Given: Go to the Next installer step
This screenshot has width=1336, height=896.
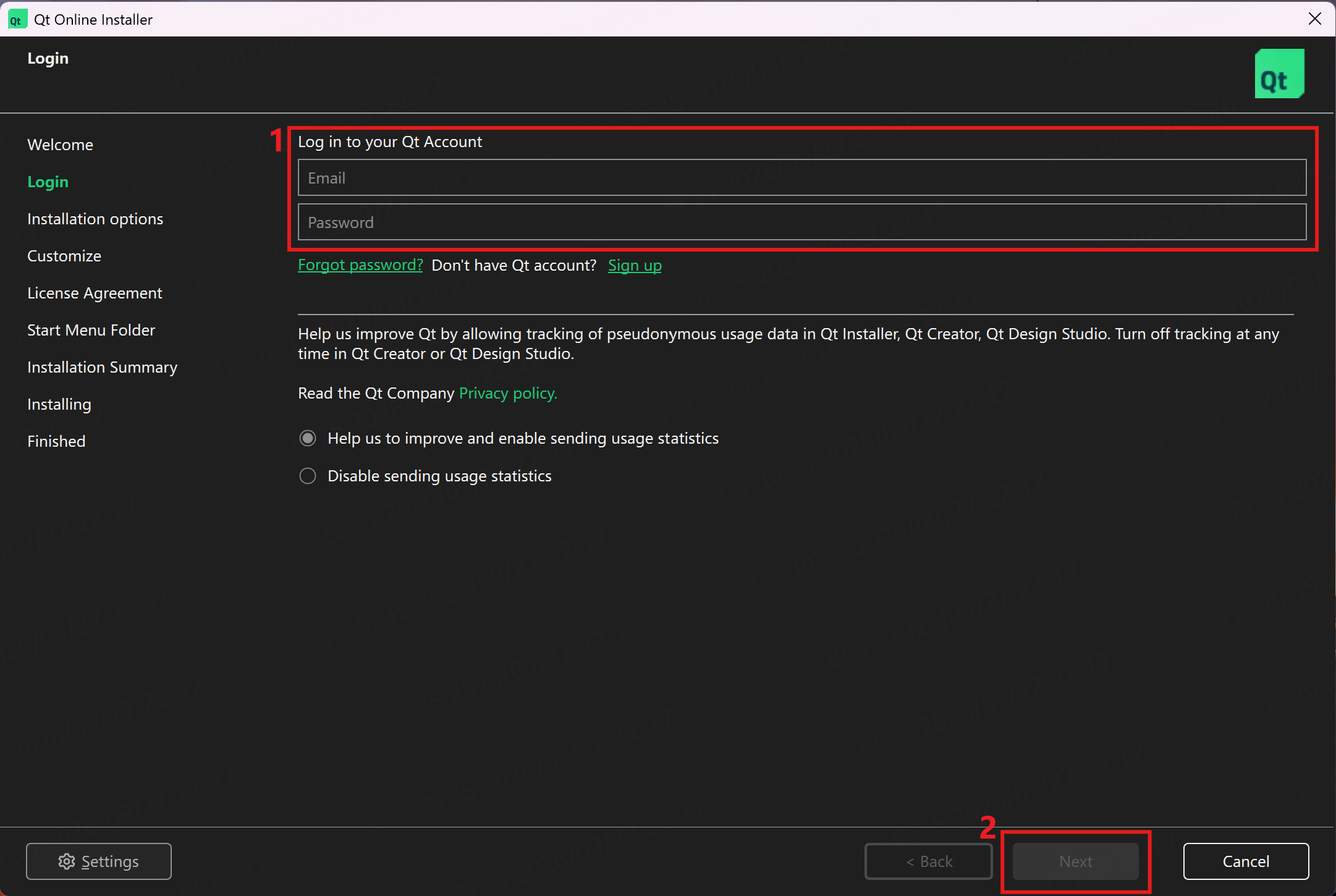Looking at the screenshot, I should coord(1076,861).
